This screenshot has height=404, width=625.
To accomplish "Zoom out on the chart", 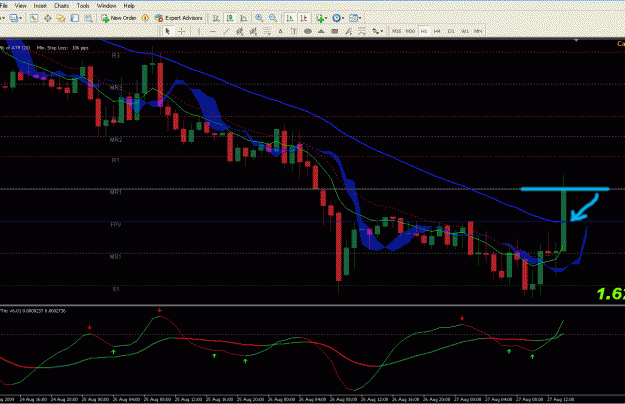I will [x=273, y=18].
